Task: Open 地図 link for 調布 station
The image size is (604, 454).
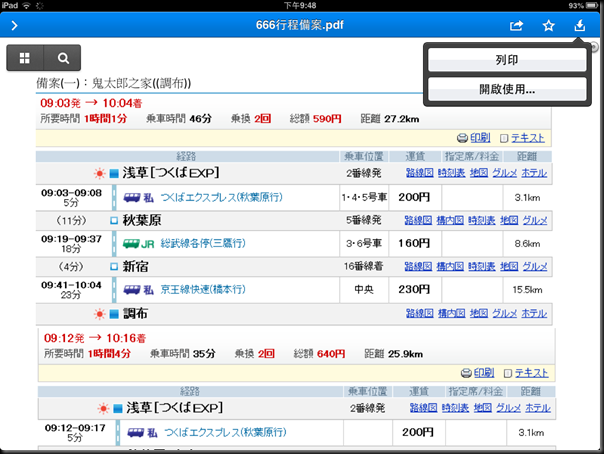Action: click(479, 313)
